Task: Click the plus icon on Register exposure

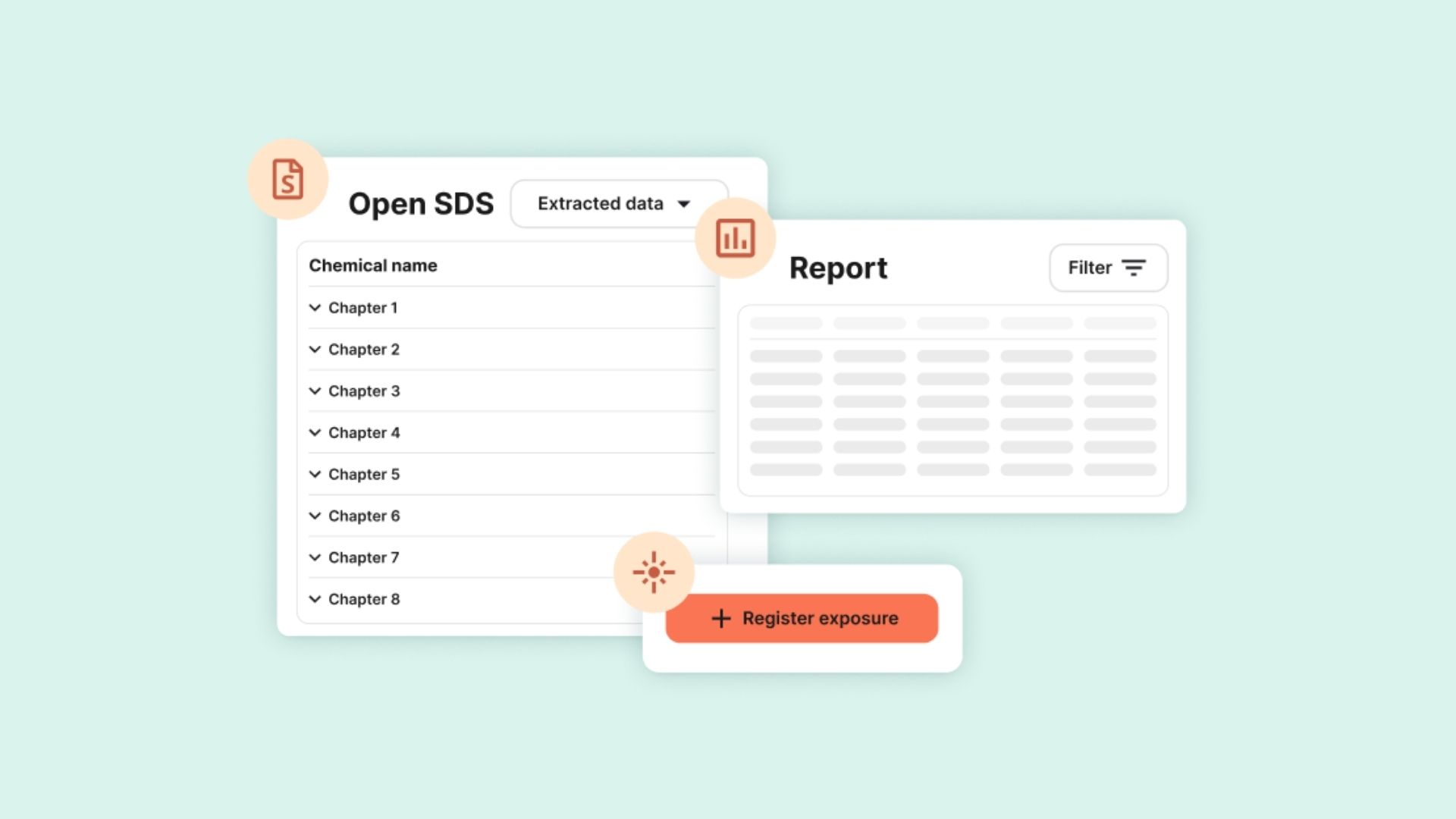Action: click(721, 619)
